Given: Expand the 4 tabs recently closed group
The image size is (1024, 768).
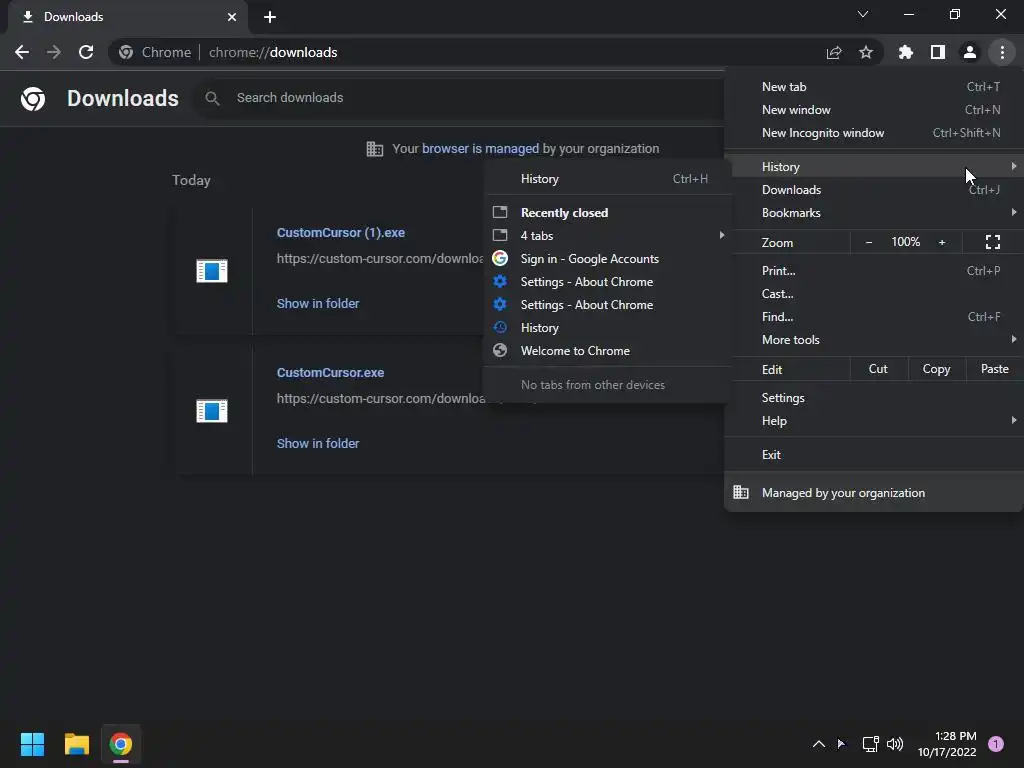Looking at the screenshot, I should [x=607, y=236].
